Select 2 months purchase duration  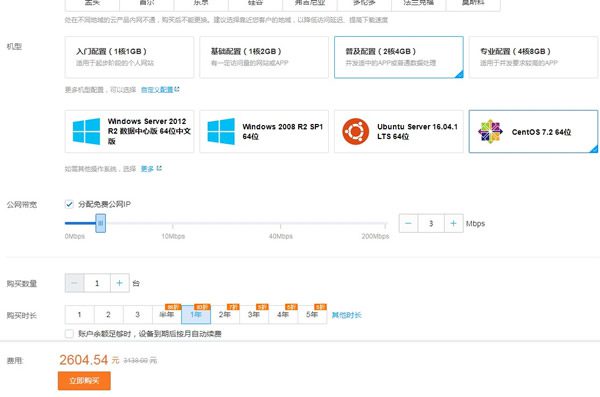point(109,315)
